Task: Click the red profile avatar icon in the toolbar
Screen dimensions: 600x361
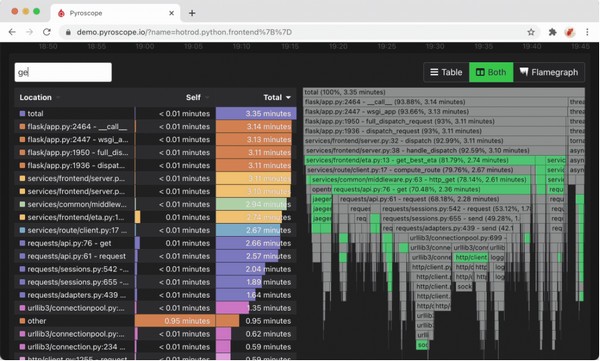Action: [x=570, y=32]
